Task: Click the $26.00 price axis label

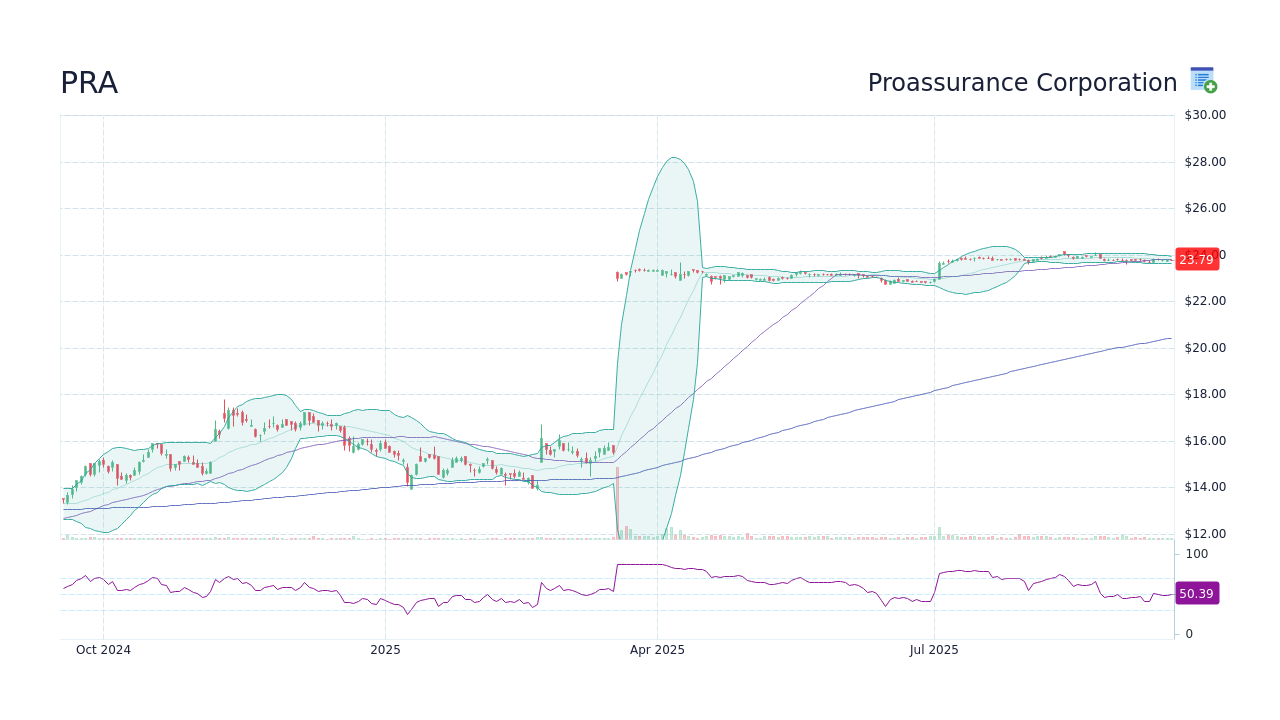Action: (x=1205, y=208)
